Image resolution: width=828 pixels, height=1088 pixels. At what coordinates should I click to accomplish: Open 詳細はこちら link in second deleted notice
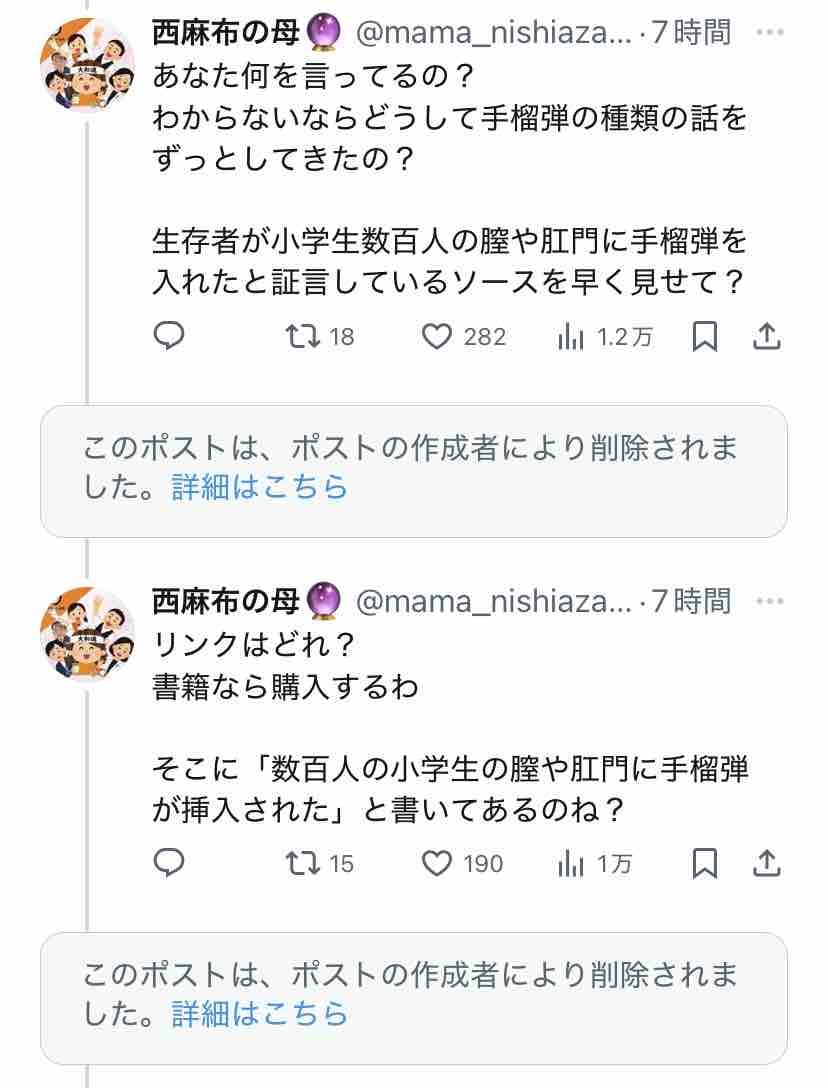pos(260,1014)
